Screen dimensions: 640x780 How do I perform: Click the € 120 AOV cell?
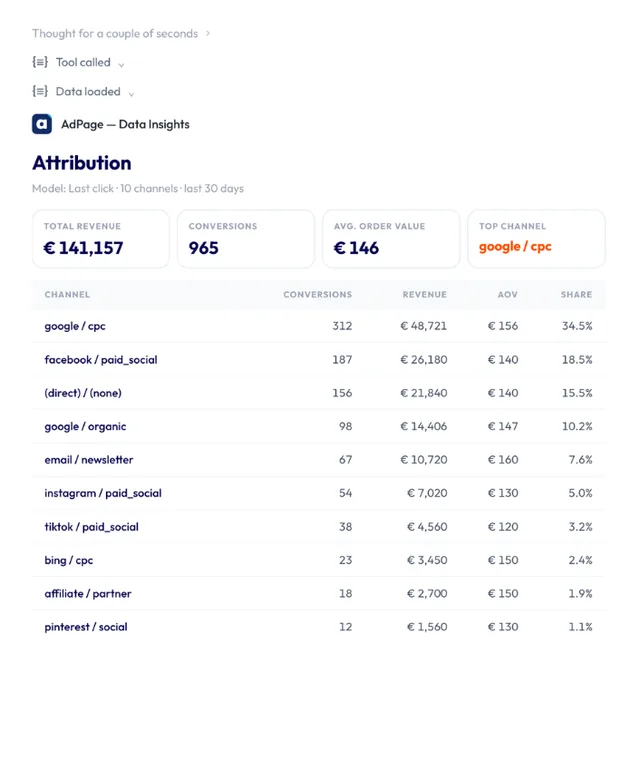point(503,526)
